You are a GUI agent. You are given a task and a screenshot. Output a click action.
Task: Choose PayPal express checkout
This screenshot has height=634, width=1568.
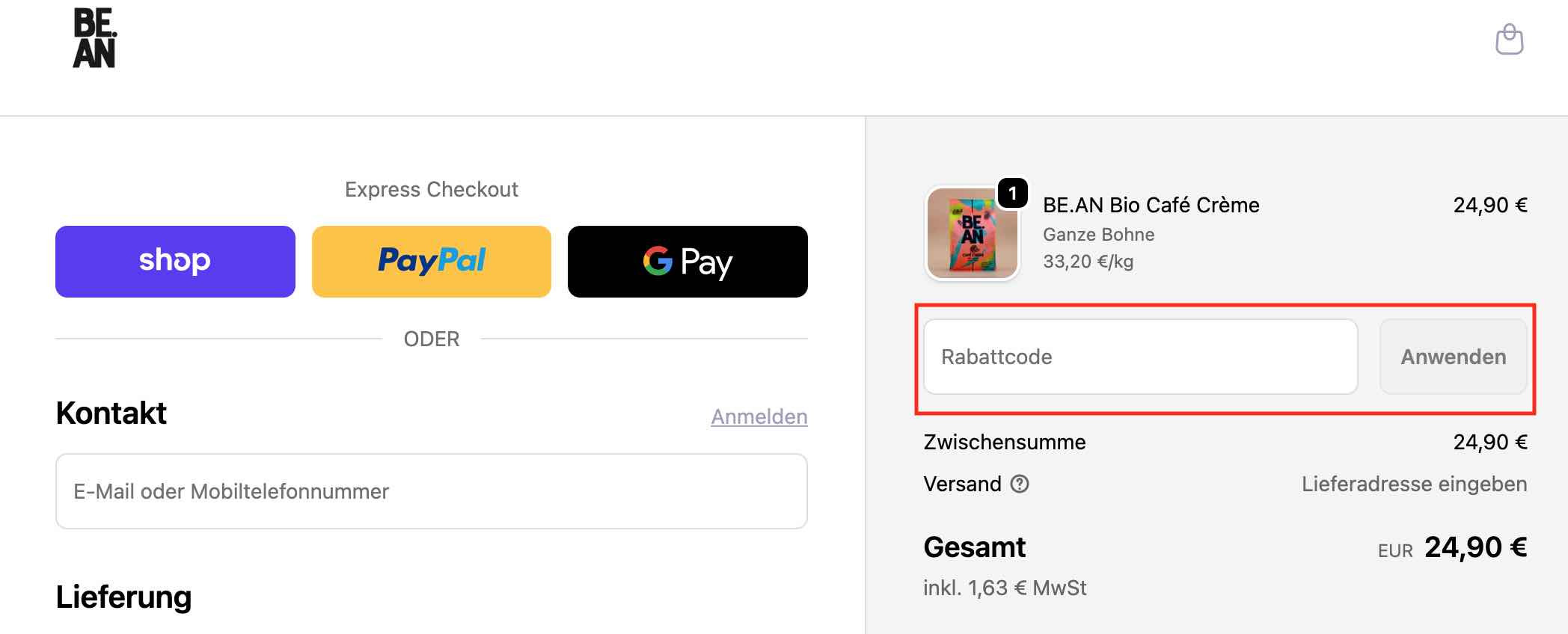(432, 262)
